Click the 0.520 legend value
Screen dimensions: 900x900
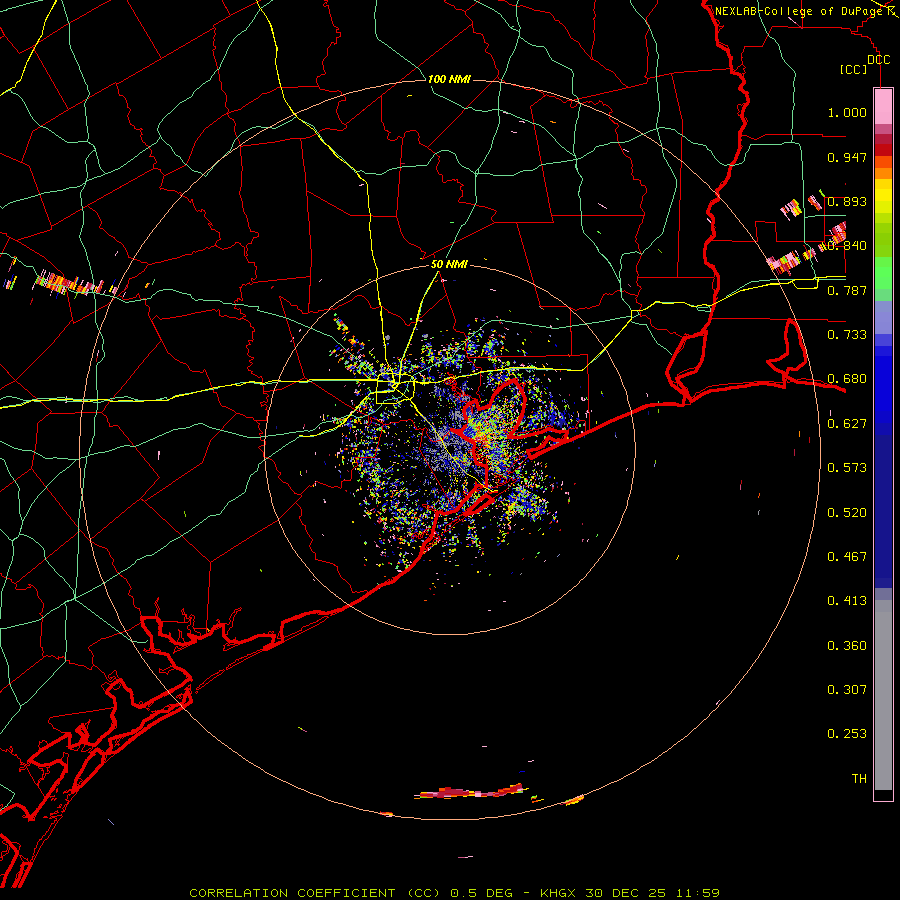847,513
